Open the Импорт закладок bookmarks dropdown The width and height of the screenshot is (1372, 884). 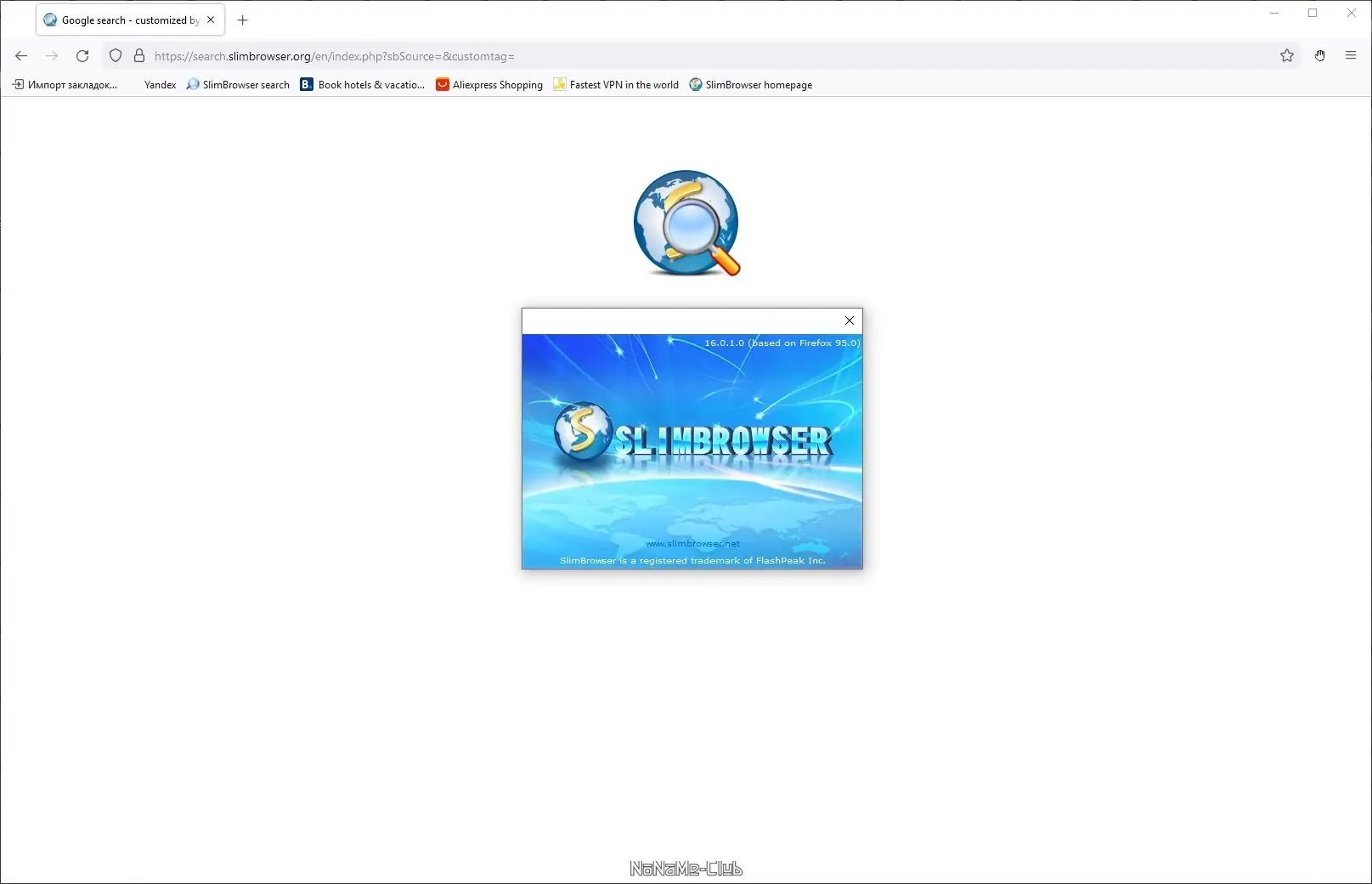click(x=65, y=84)
